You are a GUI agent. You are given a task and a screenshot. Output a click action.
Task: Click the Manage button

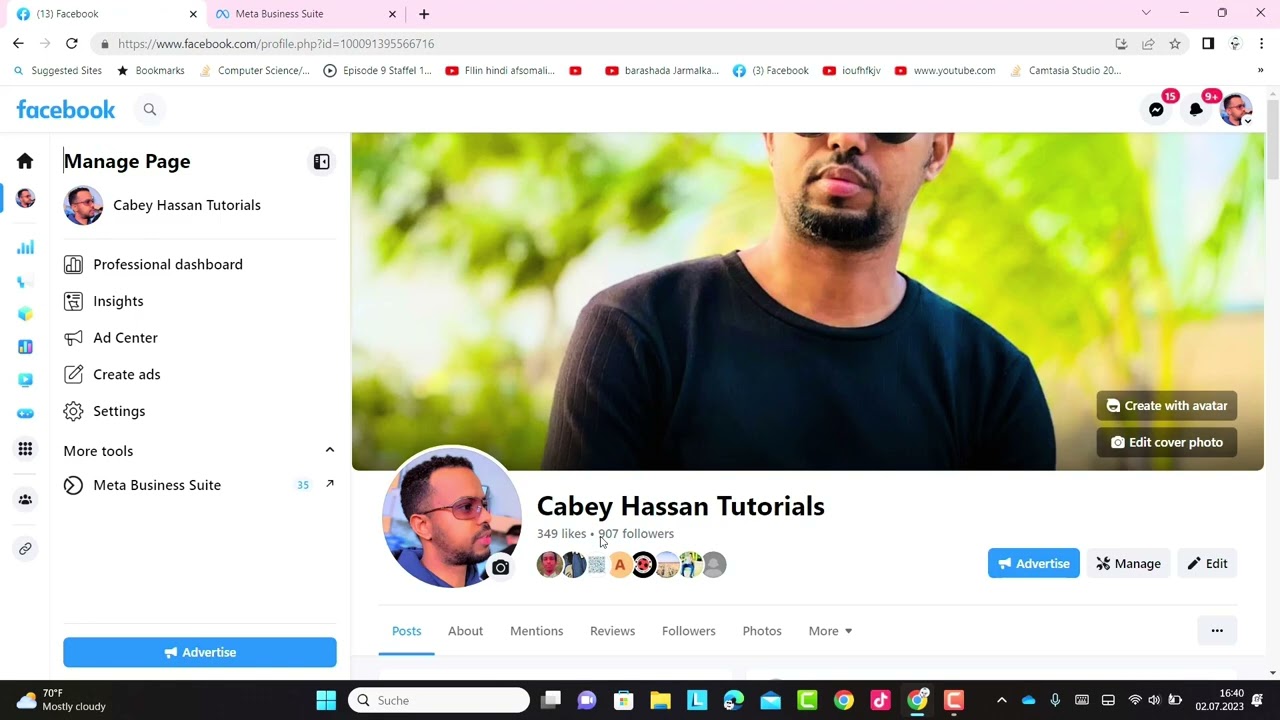[x=1128, y=563]
